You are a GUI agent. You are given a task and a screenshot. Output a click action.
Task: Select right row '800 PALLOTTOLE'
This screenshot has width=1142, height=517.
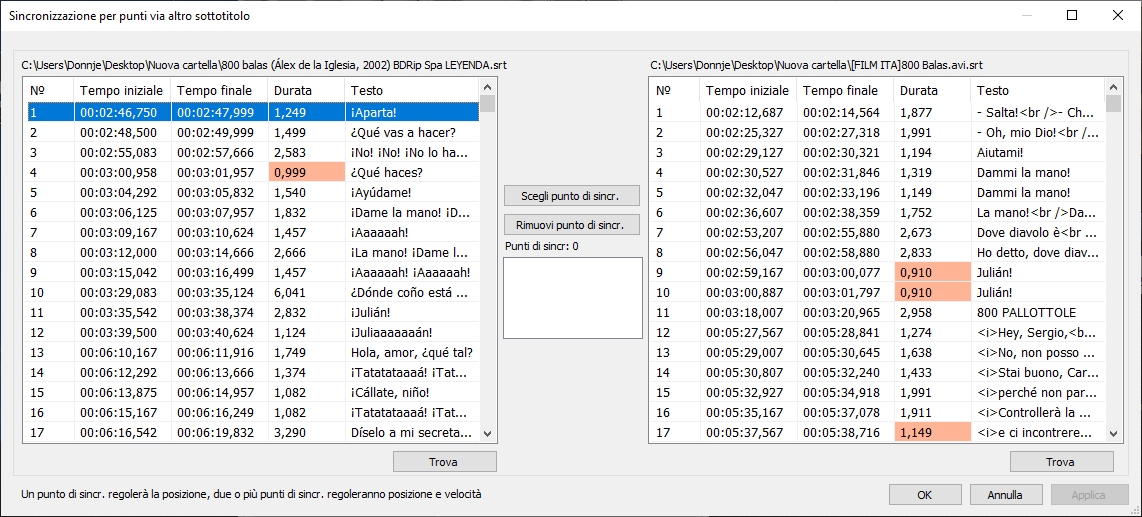click(x=878, y=313)
